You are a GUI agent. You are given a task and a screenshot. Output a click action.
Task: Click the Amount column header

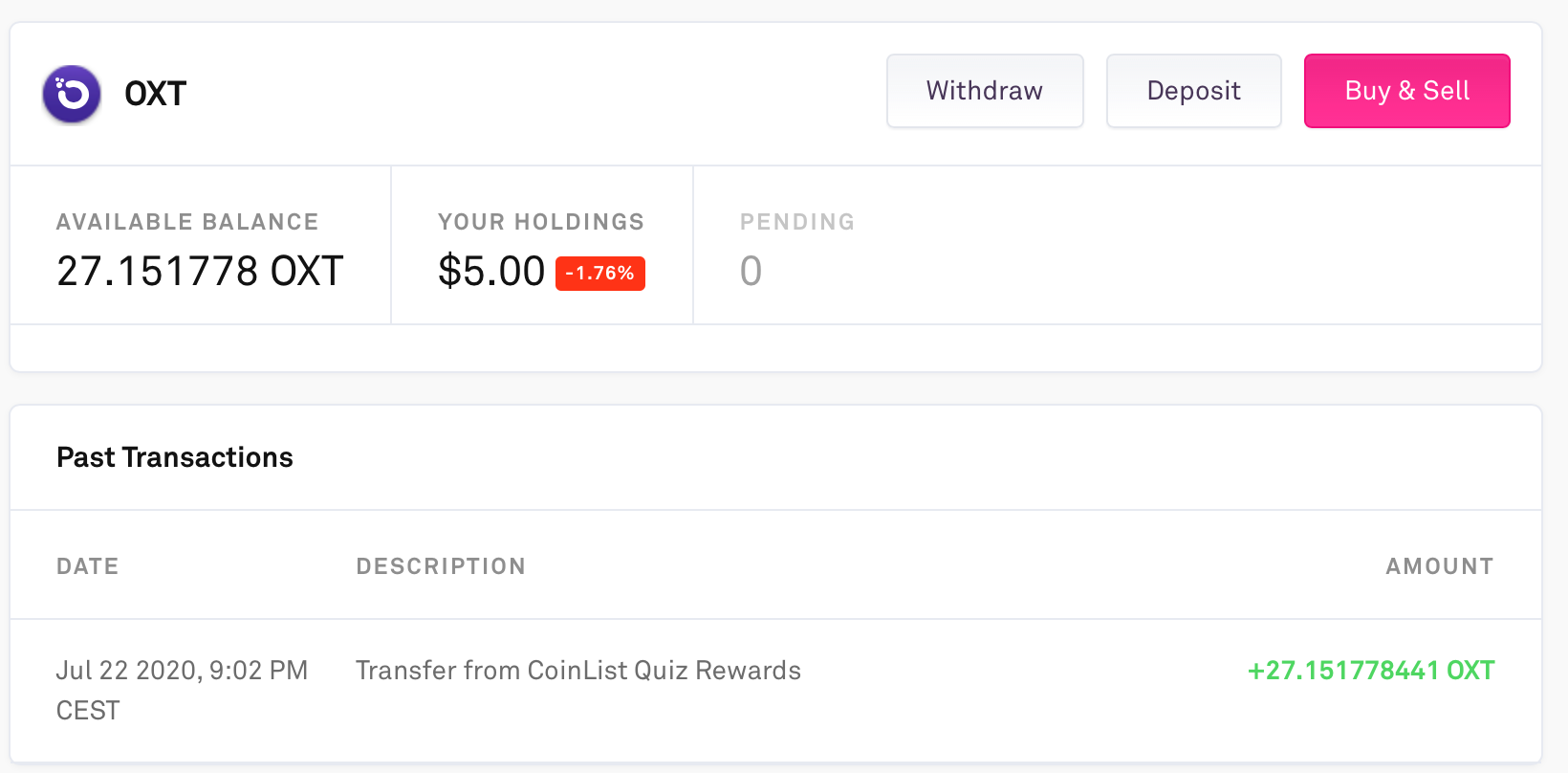click(1439, 566)
